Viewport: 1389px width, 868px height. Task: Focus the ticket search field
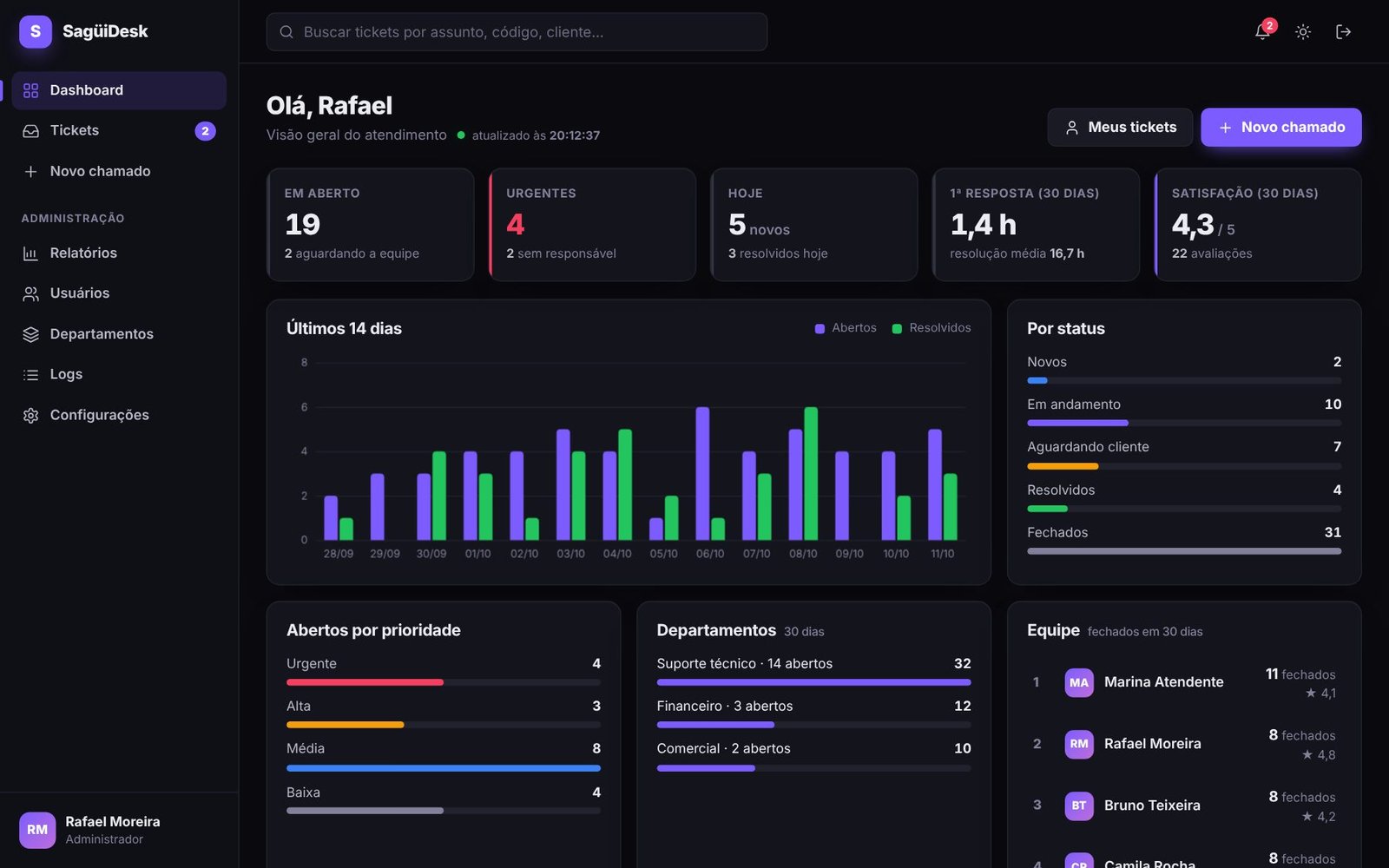point(517,32)
